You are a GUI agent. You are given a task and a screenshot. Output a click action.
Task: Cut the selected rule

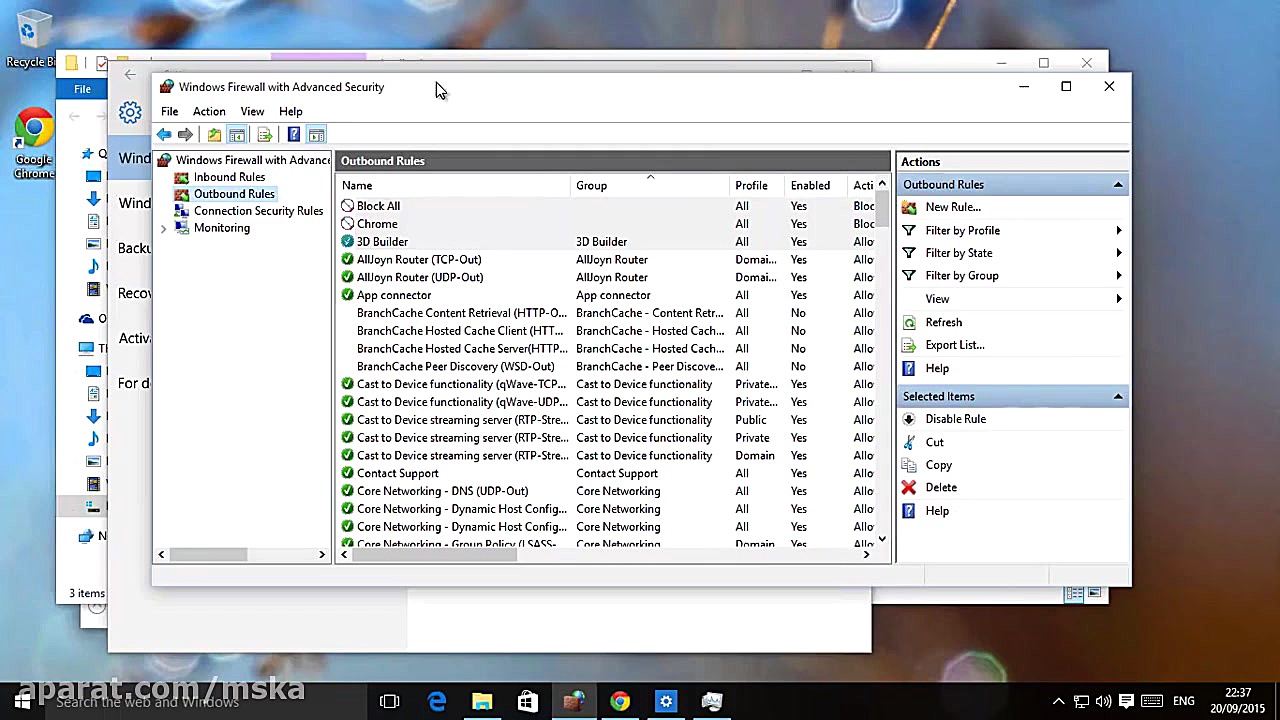934,442
